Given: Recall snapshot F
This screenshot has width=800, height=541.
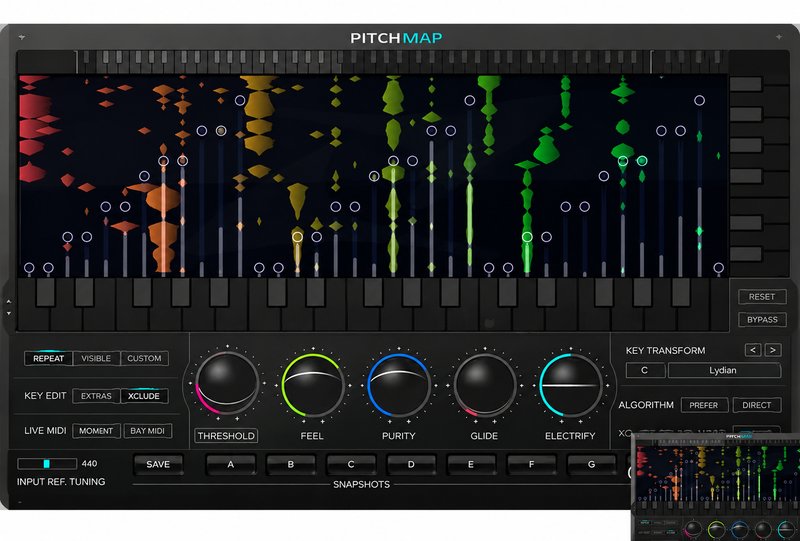Looking at the screenshot, I should (531, 464).
